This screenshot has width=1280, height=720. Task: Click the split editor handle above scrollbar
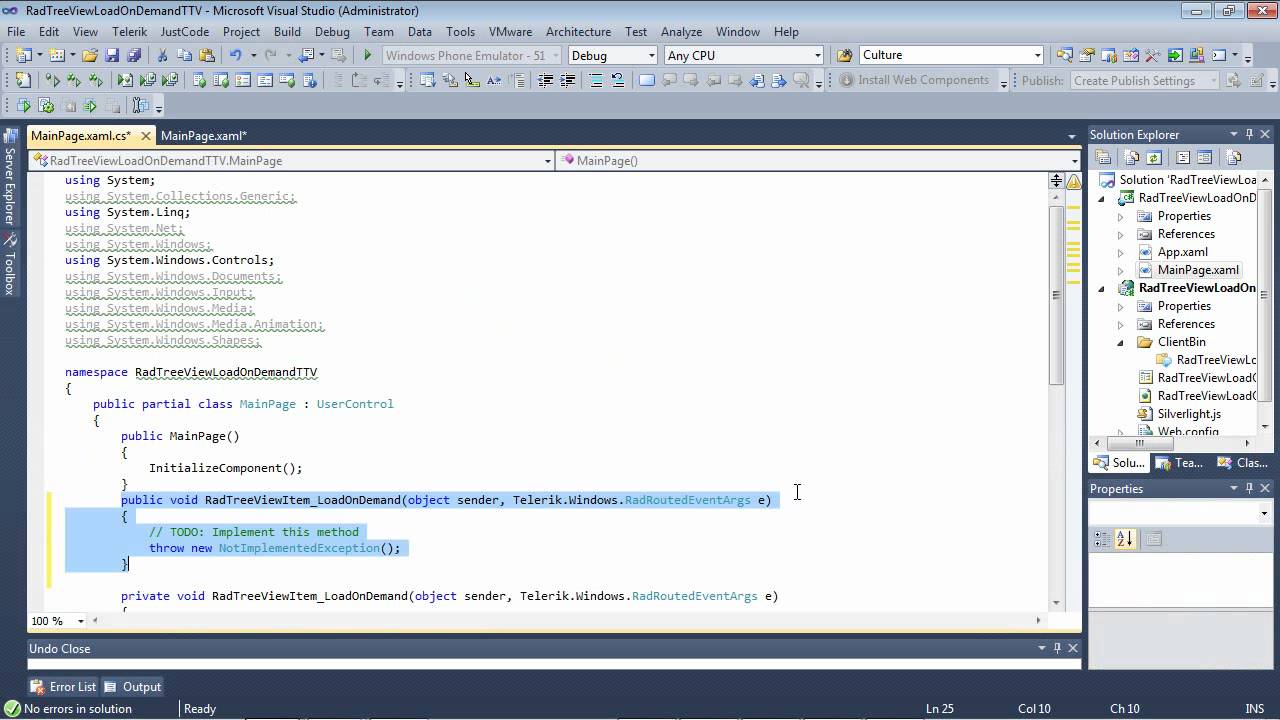1056,181
